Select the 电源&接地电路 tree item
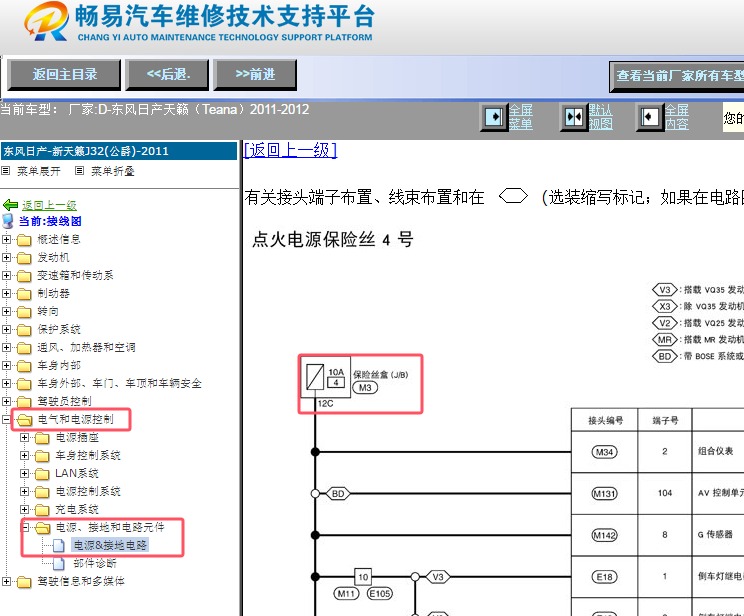Viewport: 744px width, 616px height. [110, 545]
